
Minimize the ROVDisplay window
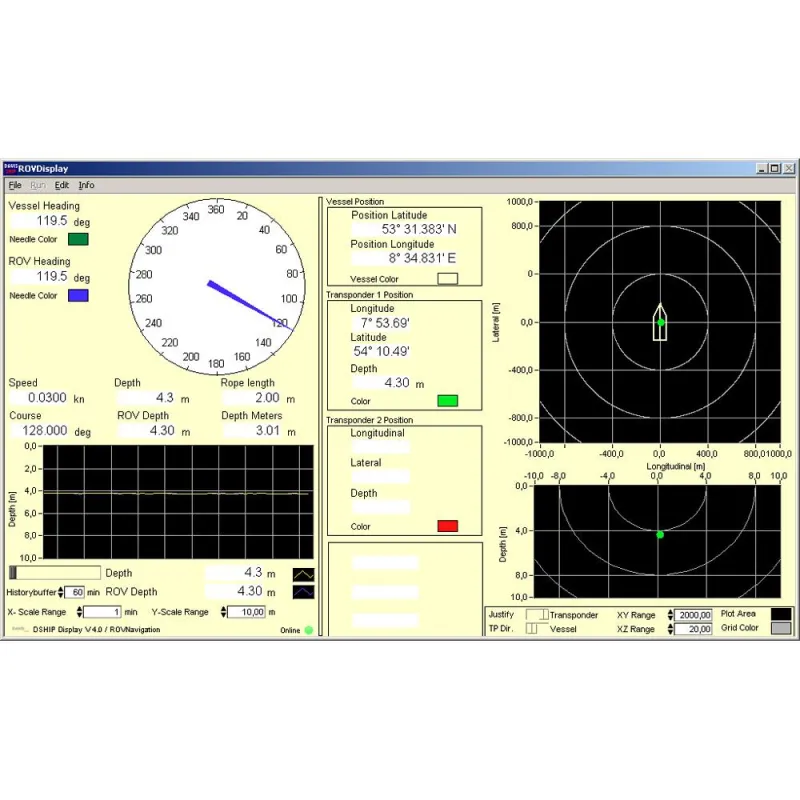coord(762,168)
